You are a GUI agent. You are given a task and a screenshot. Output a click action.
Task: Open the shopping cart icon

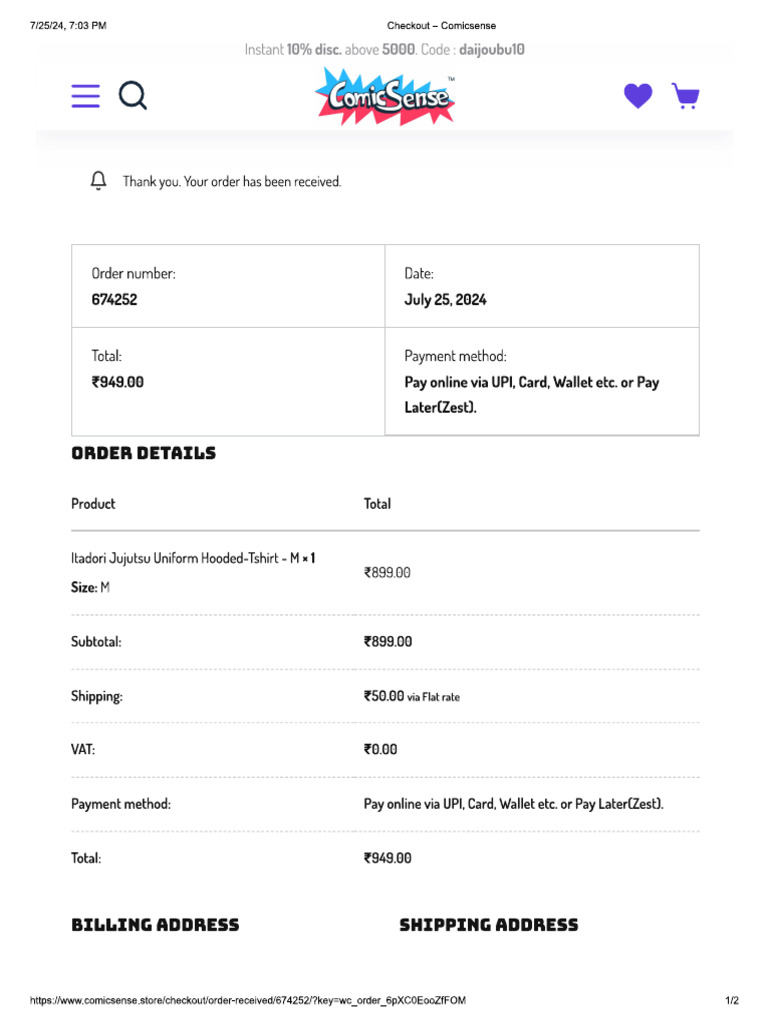686,96
